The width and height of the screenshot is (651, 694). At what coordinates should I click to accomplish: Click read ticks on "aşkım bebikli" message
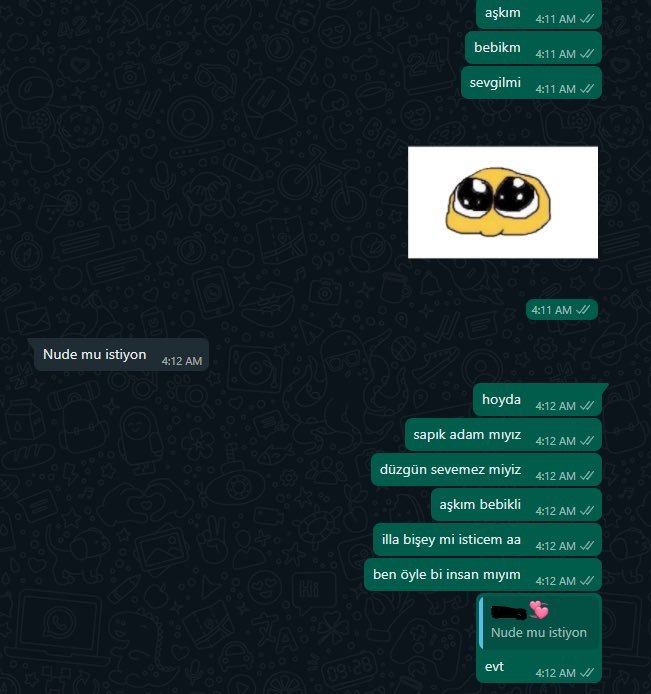coord(587,510)
